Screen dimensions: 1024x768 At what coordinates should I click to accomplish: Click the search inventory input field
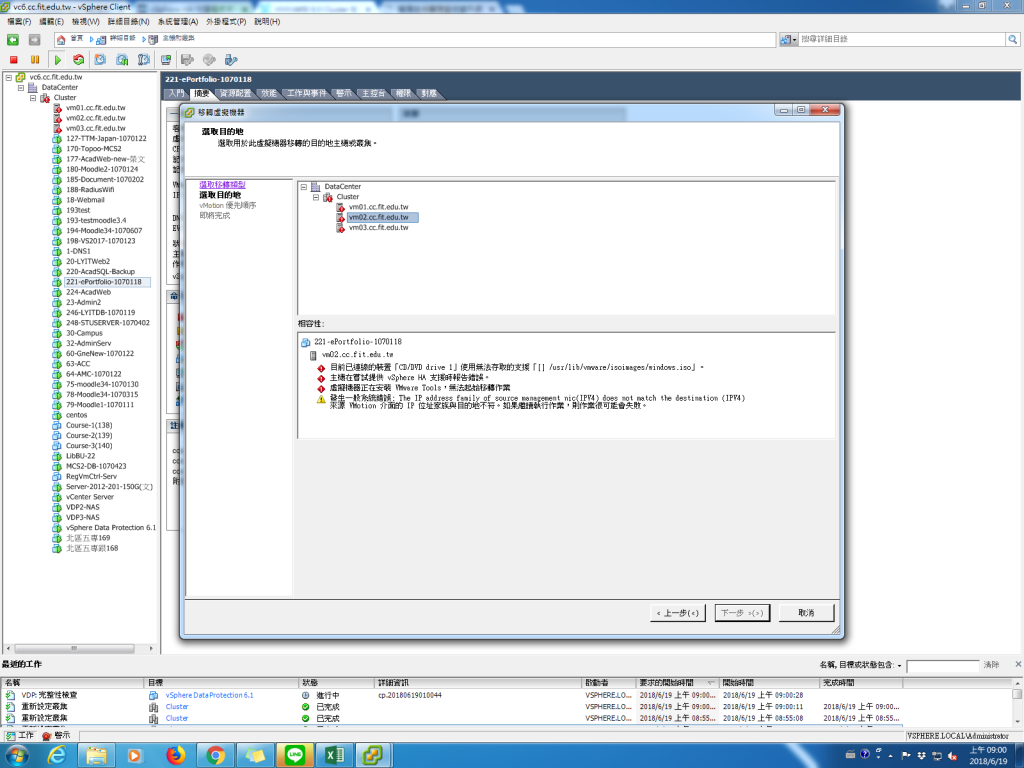point(903,40)
